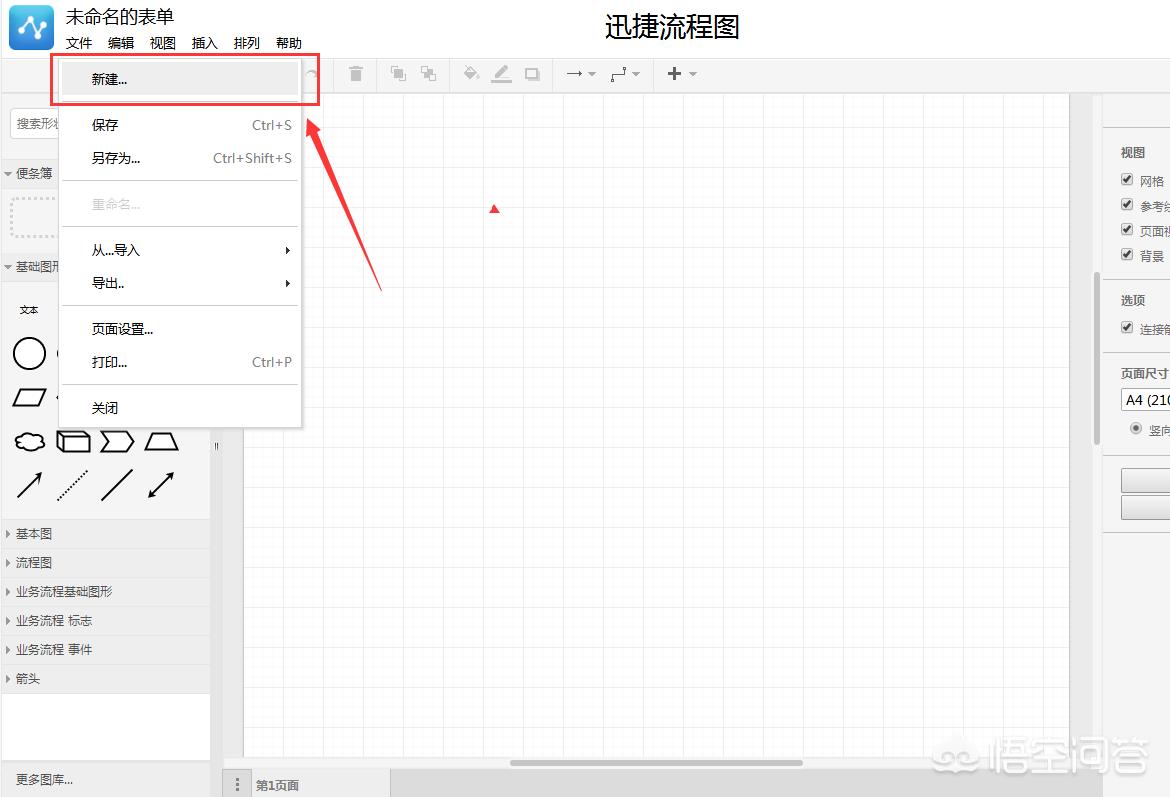Click the connection arrow style icon

pos(574,74)
